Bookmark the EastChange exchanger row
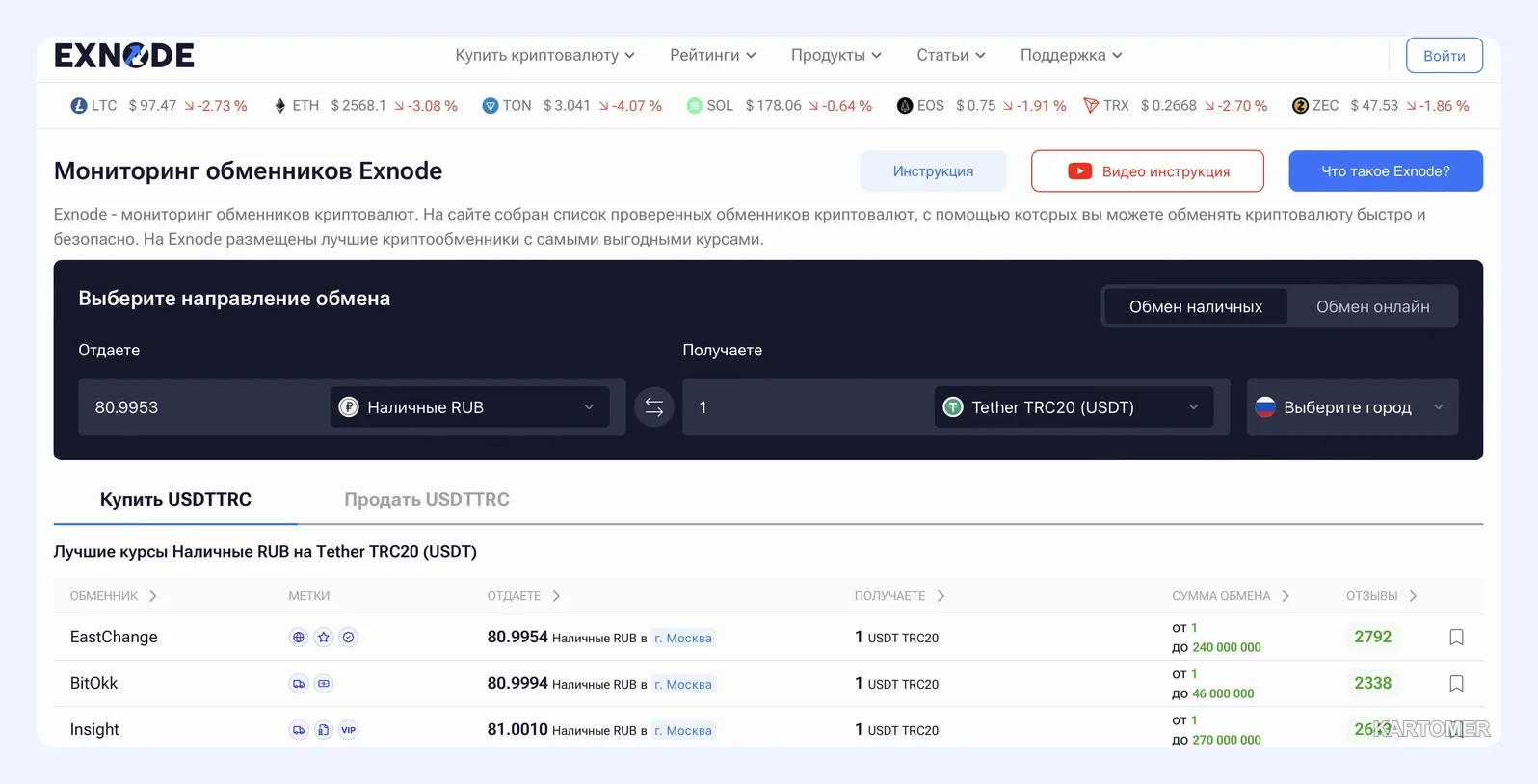1538x784 pixels. (1456, 637)
